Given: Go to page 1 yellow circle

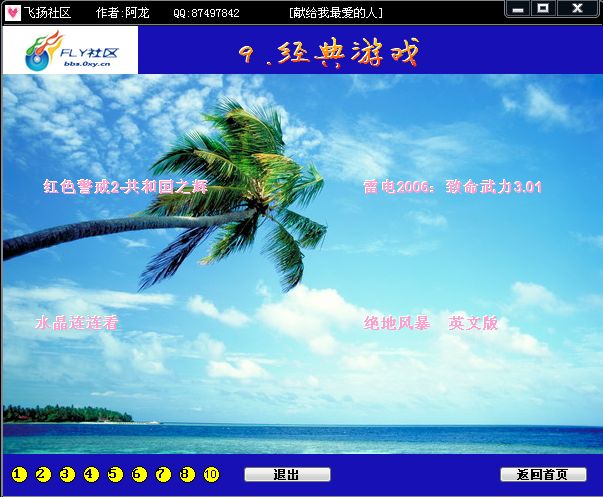Looking at the screenshot, I should [x=19, y=474].
